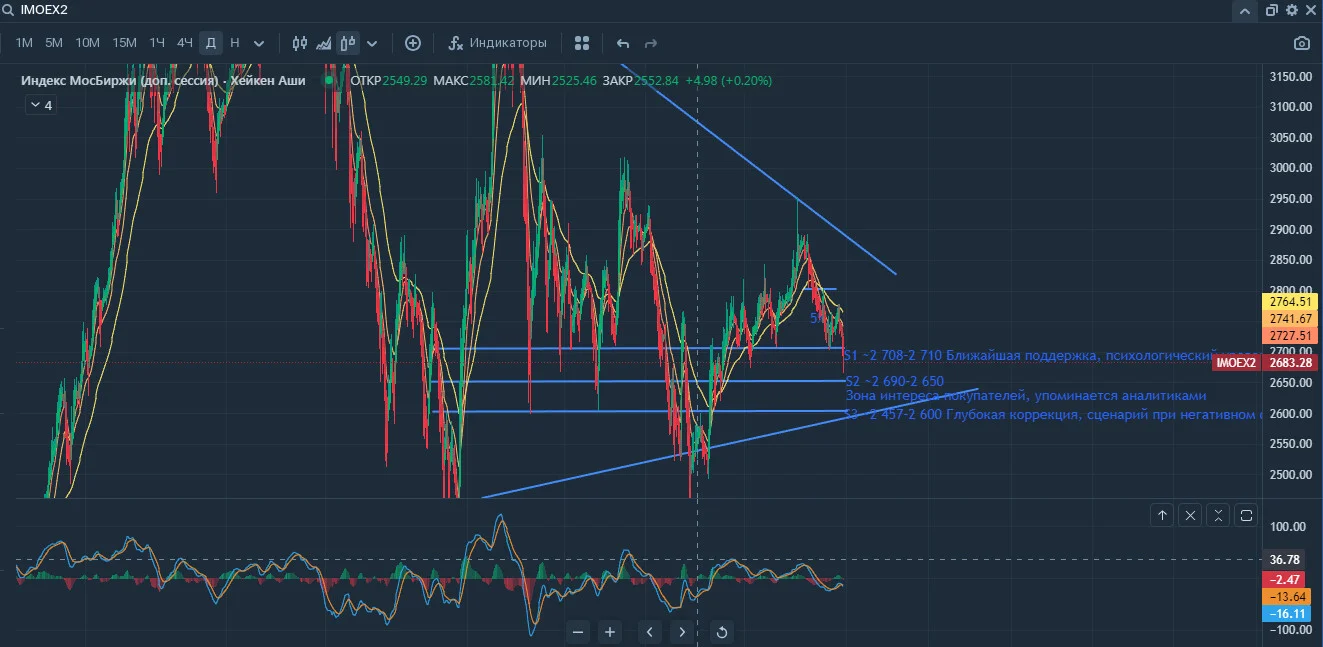This screenshot has width=1323, height=647.
Task: Switch to the 4Ч timeframe
Action: (184, 43)
